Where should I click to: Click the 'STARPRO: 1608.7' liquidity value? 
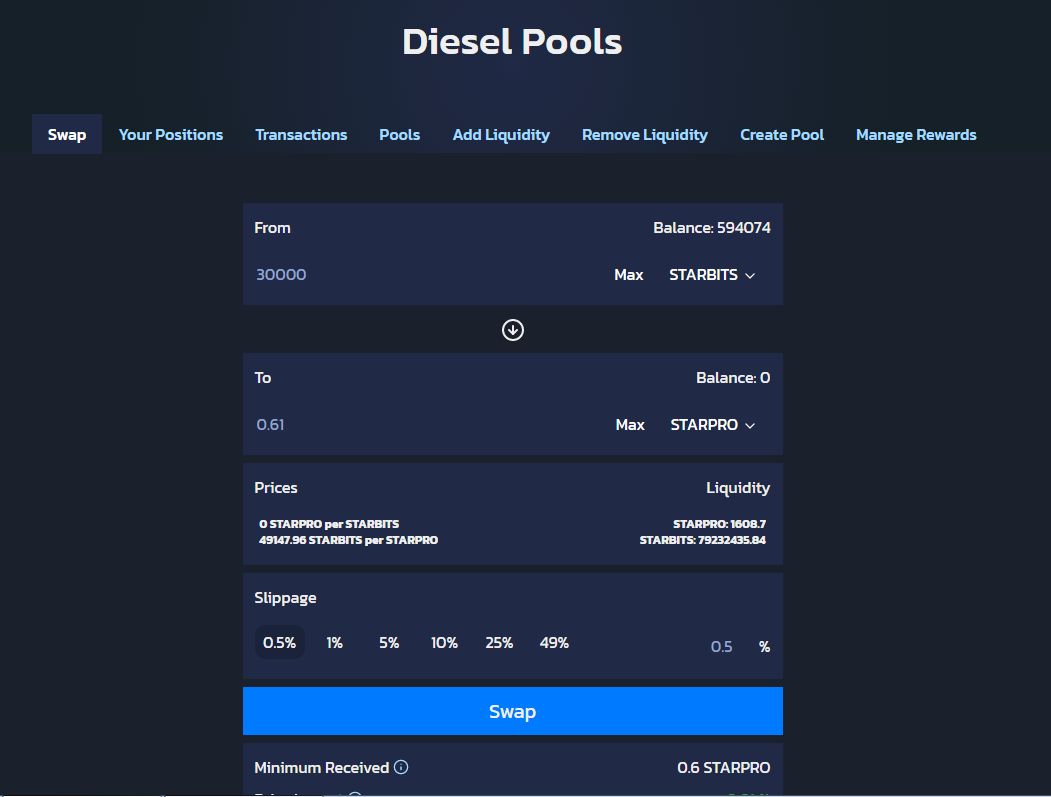click(719, 524)
